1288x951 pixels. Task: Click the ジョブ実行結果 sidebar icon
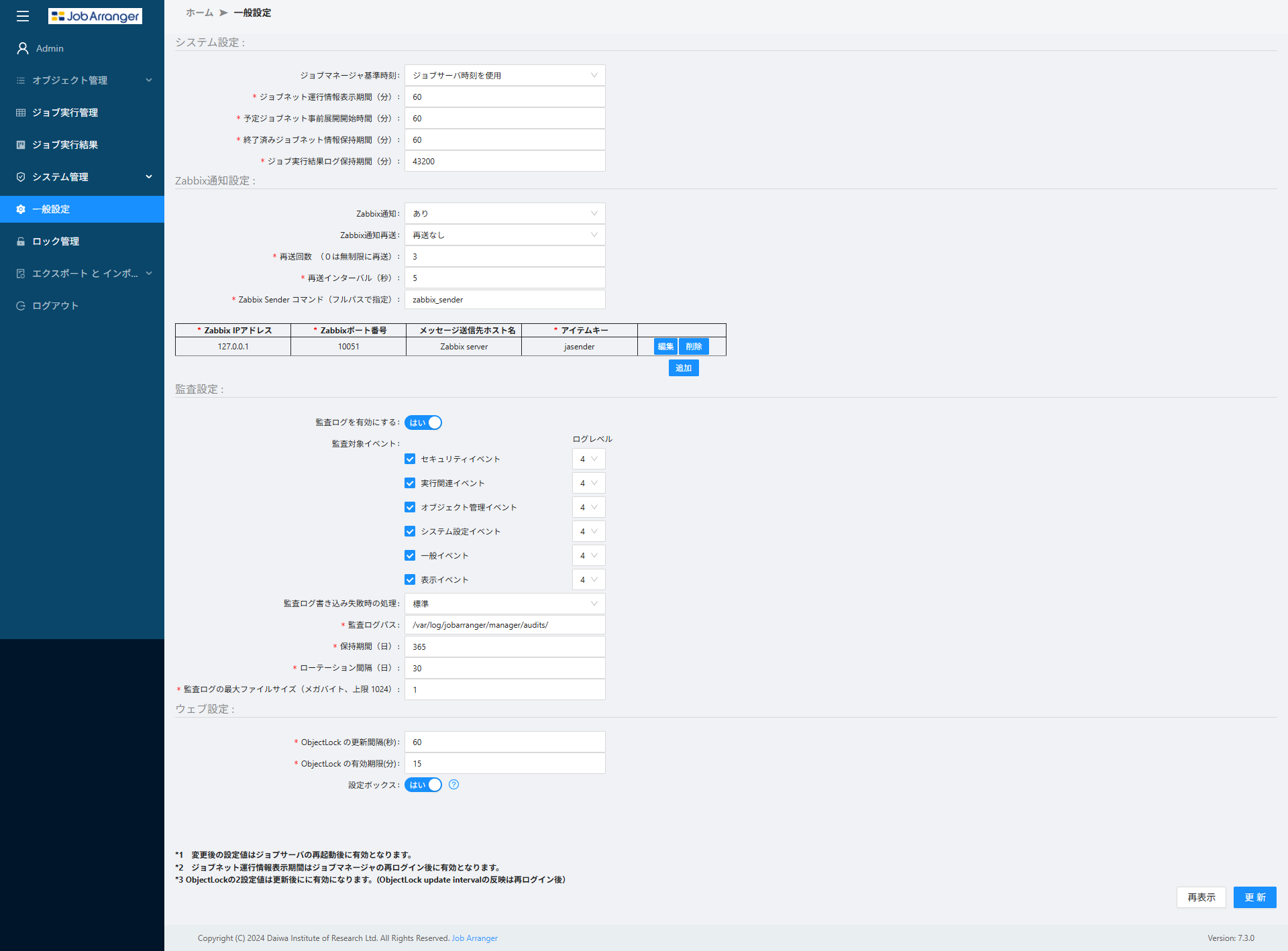[x=21, y=145]
